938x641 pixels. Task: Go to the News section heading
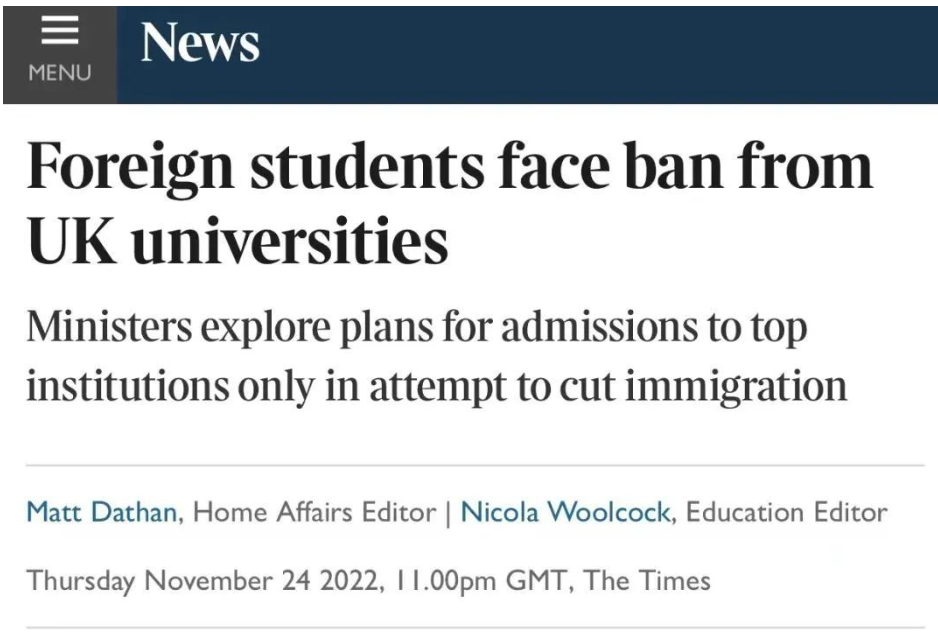200,44
